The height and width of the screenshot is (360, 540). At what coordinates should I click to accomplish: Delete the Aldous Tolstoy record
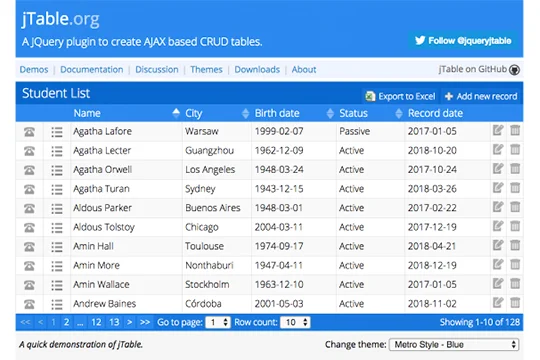point(515,226)
